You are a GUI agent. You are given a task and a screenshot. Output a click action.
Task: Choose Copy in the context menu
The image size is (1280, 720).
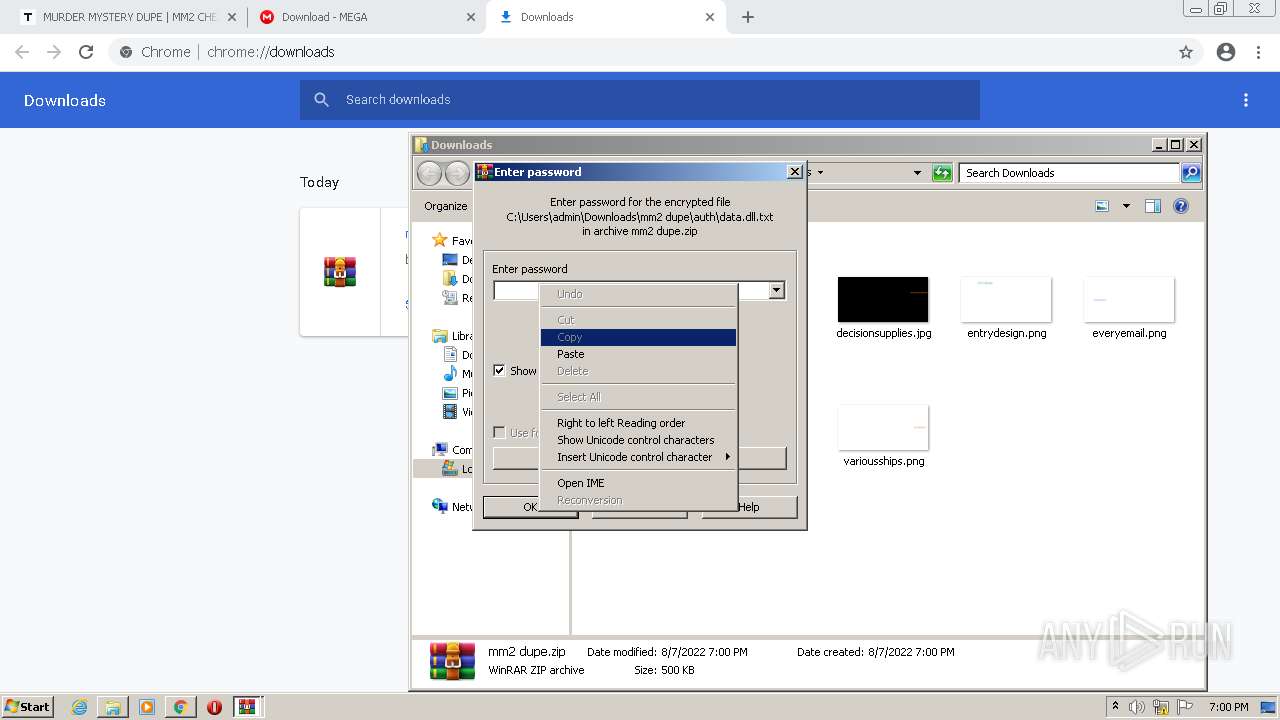point(638,337)
